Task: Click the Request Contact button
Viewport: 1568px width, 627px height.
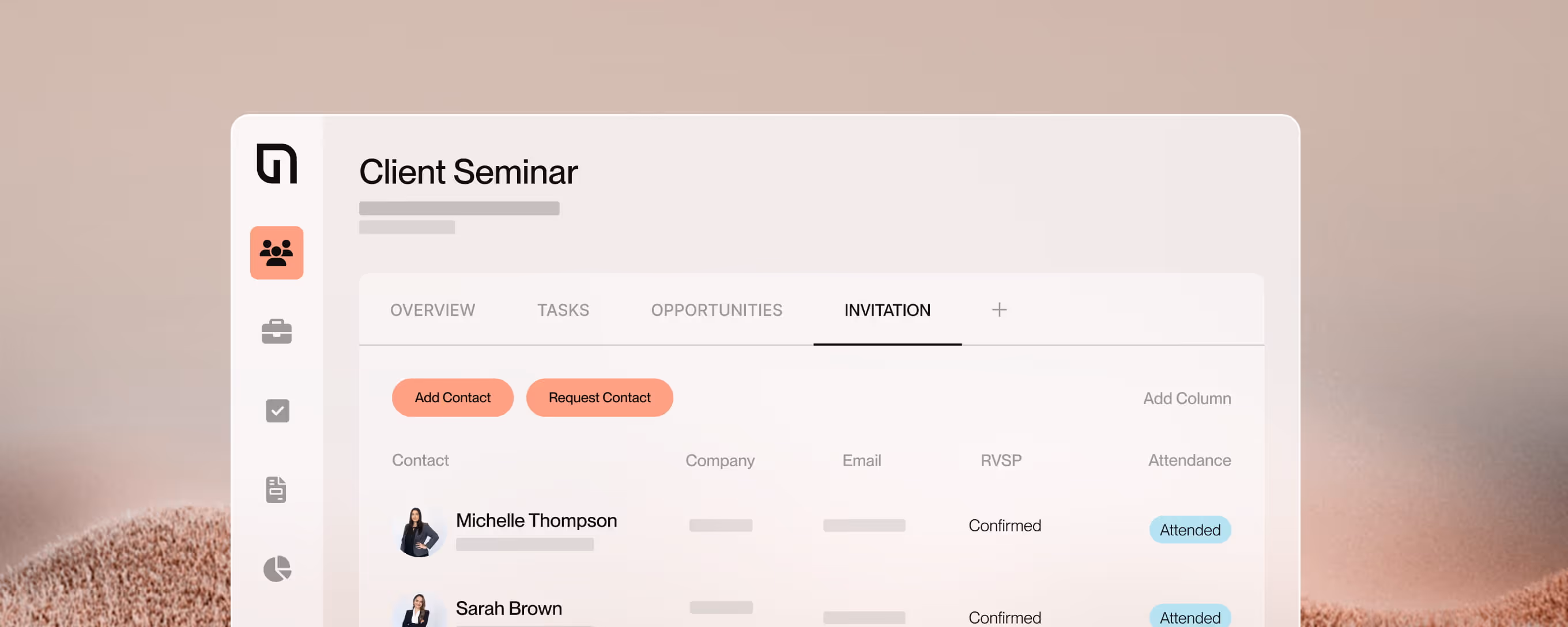Action: tap(600, 398)
